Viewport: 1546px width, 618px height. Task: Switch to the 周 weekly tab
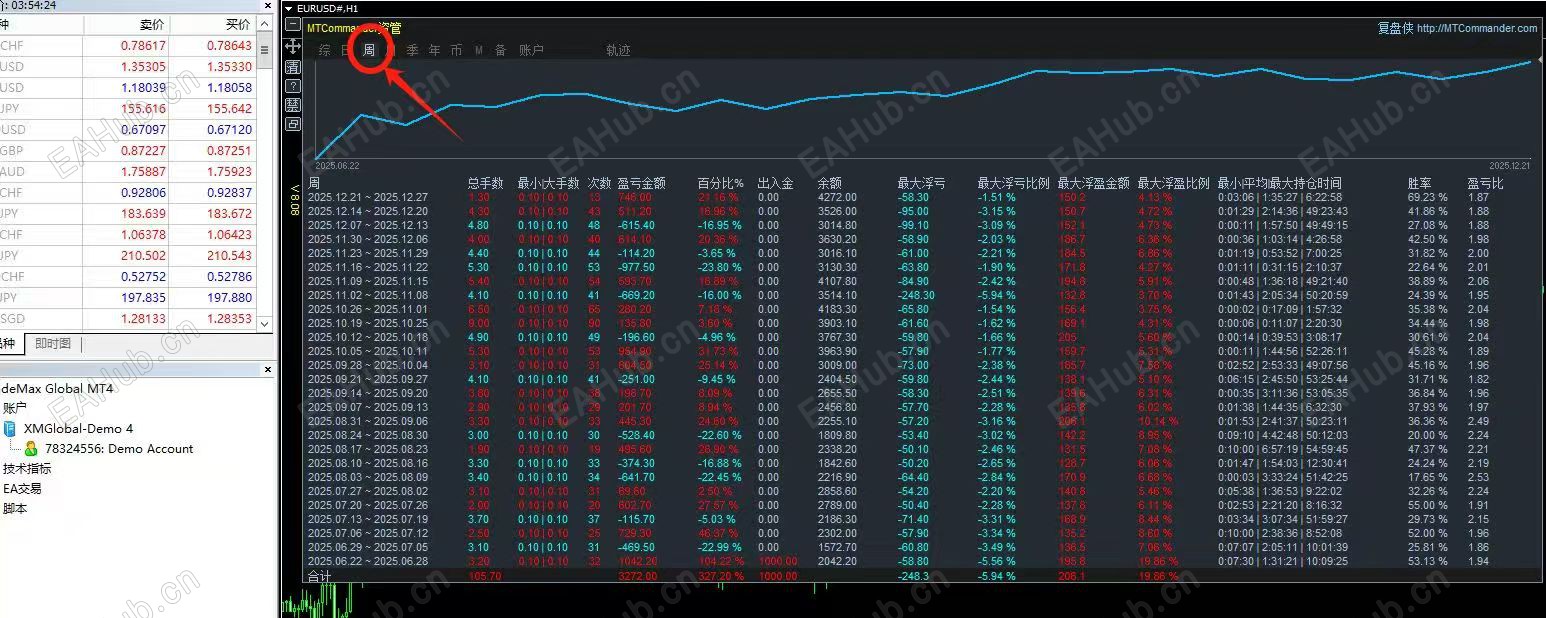point(369,50)
